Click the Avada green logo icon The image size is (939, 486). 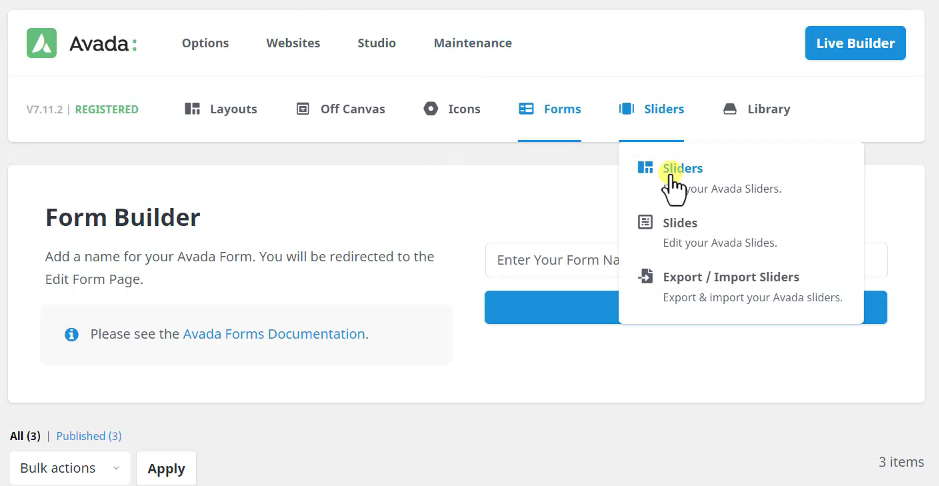[42, 43]
